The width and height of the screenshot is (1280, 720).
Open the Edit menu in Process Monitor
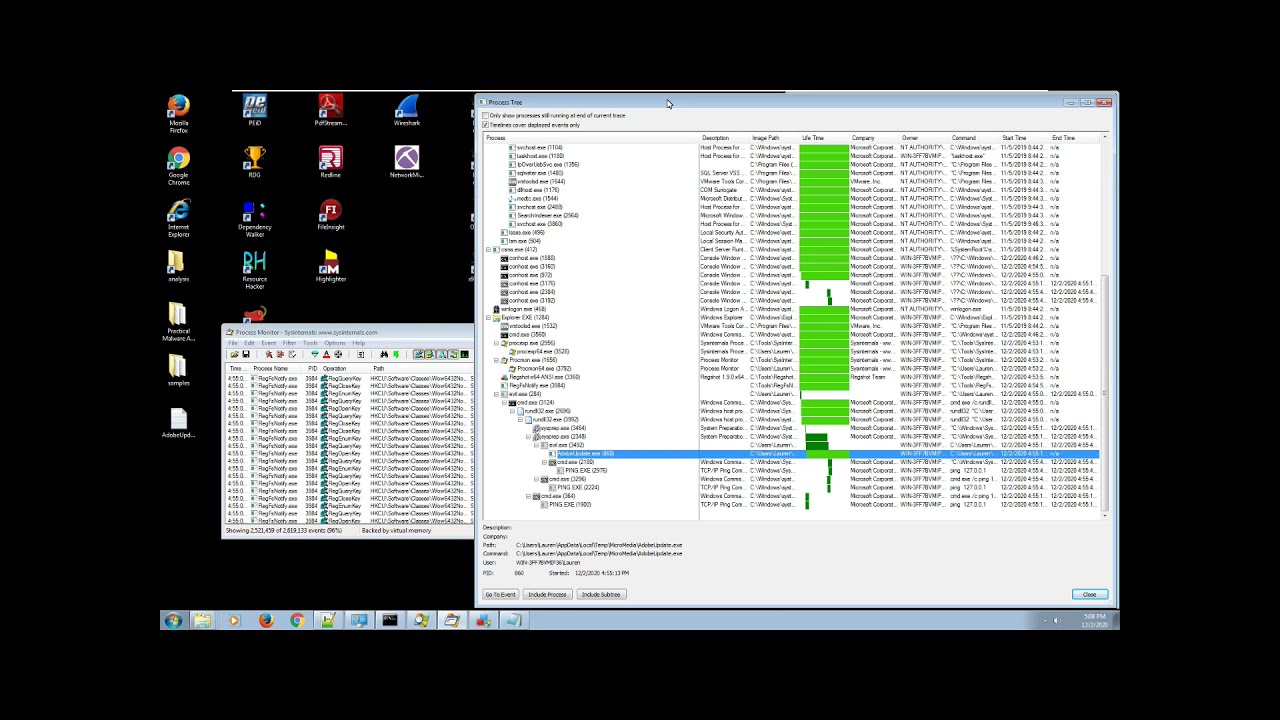pyautogui.click(x=249, y=343)
